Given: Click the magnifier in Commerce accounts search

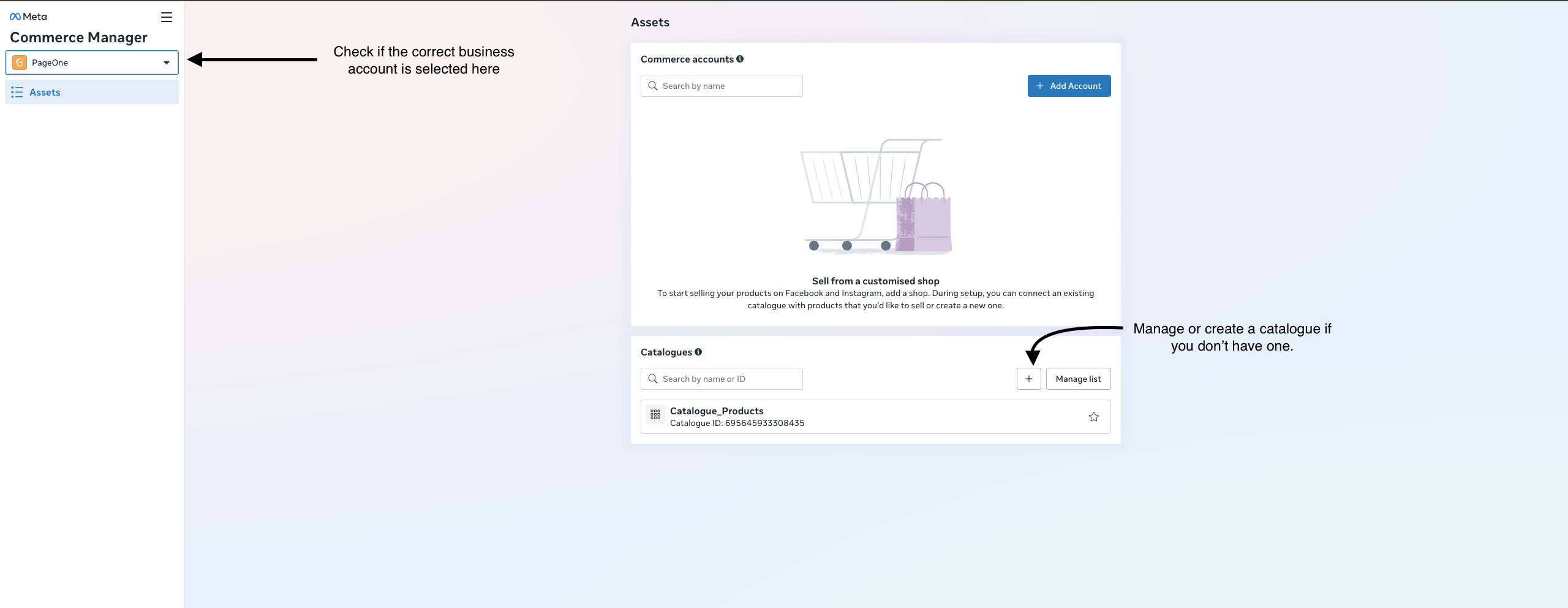Looking at the screenshot, I should [x=653, y=86].
